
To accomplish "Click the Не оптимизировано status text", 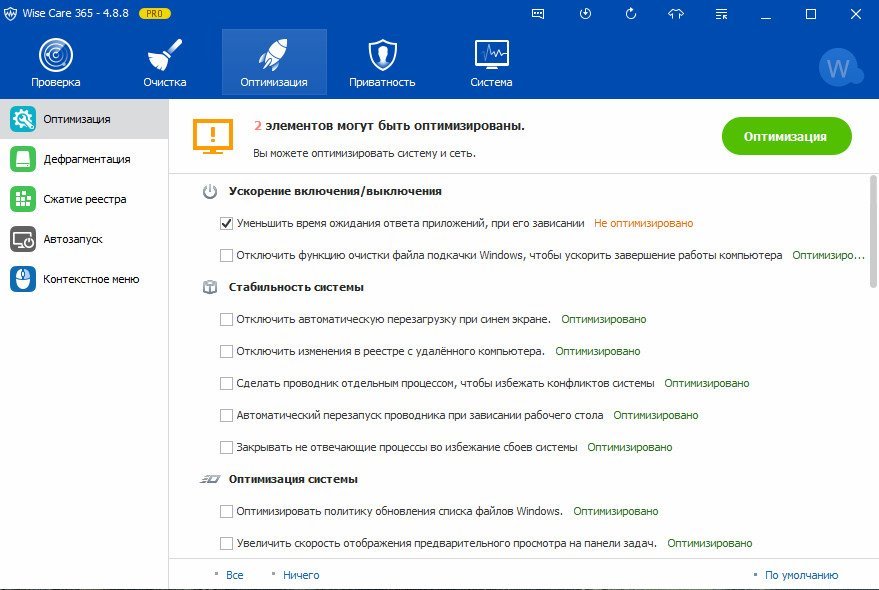I will [644, 223].
